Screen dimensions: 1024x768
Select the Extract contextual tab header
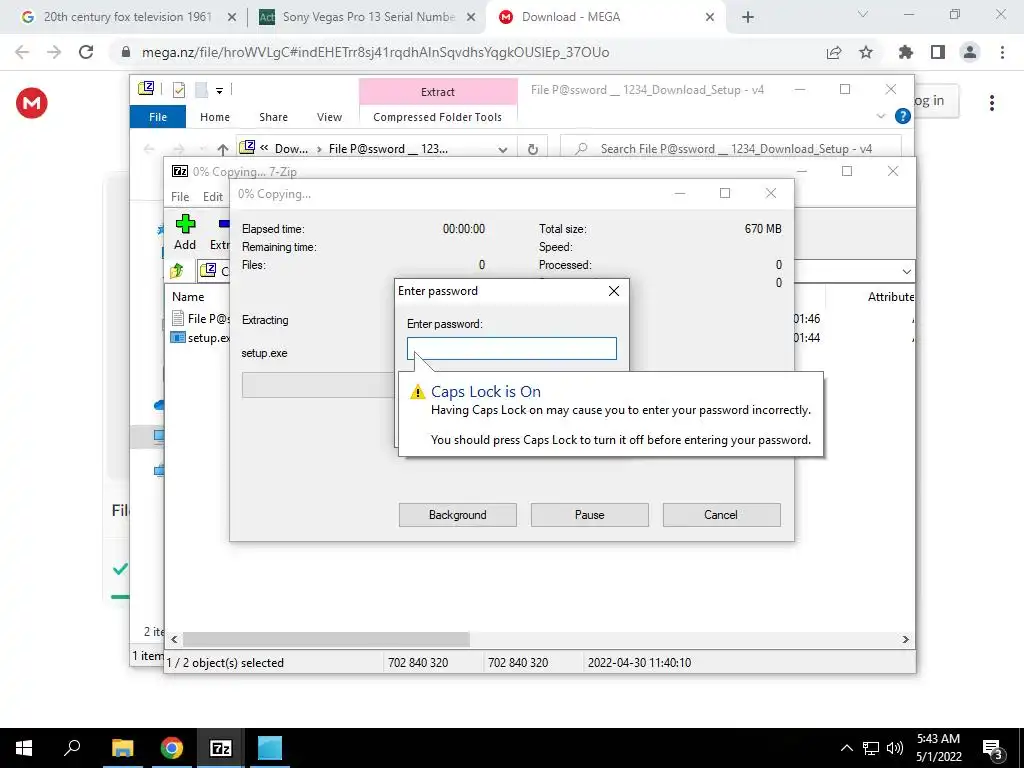click(x=438, y=91)
